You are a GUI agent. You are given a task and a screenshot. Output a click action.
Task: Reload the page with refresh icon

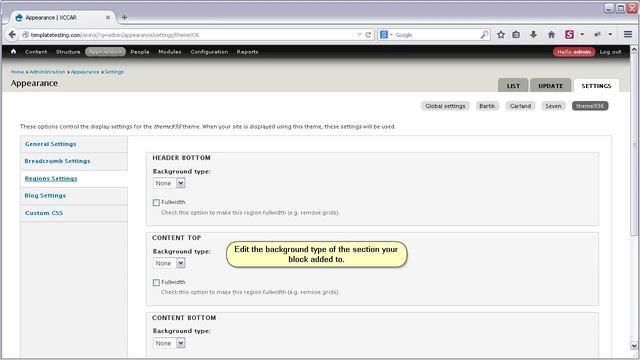(368, 35)
